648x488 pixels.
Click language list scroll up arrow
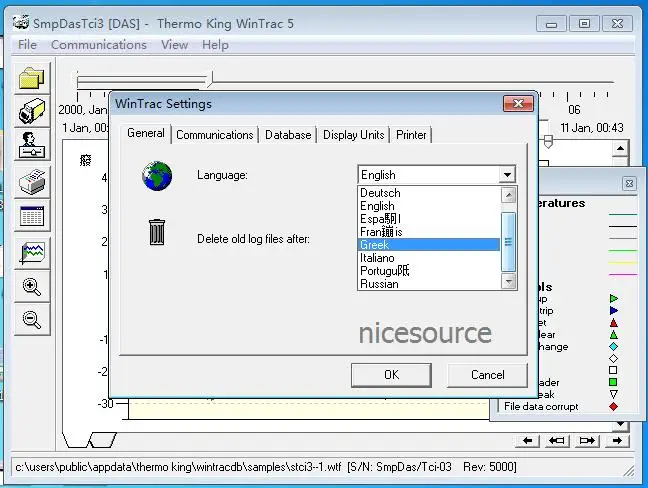click(508, 195)
